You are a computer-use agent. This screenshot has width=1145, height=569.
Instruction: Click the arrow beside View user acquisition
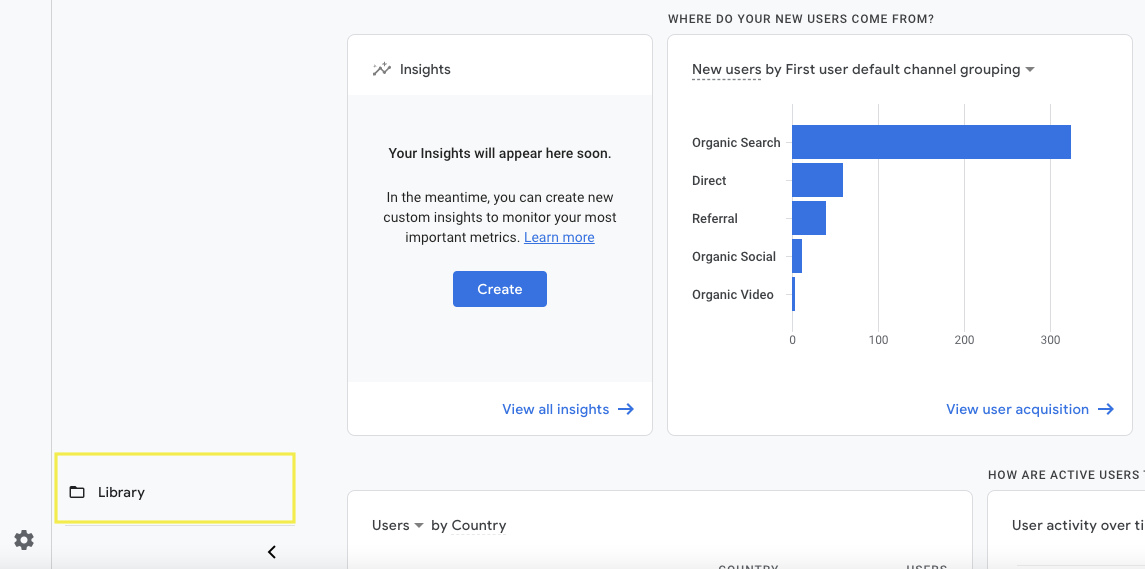tap(1106, 409)
